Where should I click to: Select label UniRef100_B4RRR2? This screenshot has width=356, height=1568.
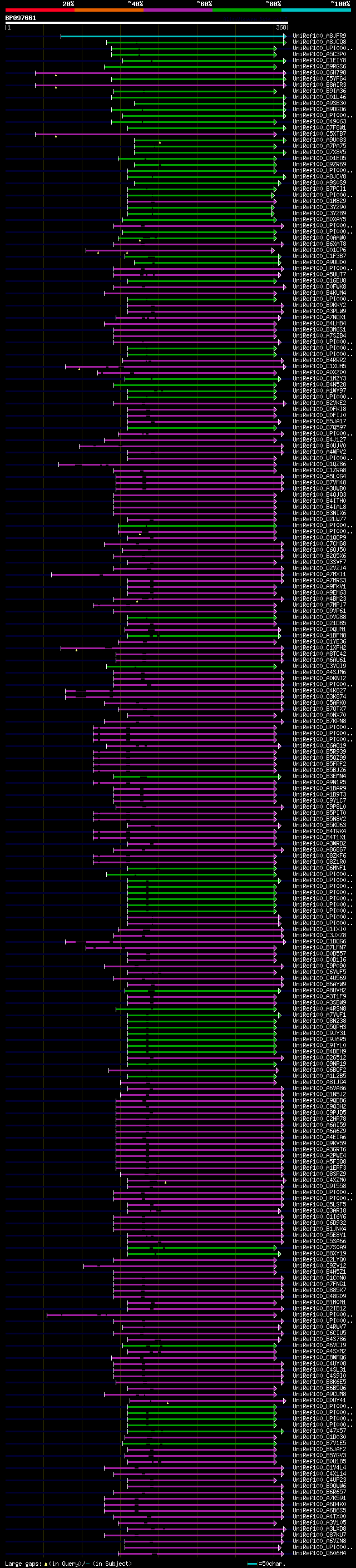(x=319, y=360)
